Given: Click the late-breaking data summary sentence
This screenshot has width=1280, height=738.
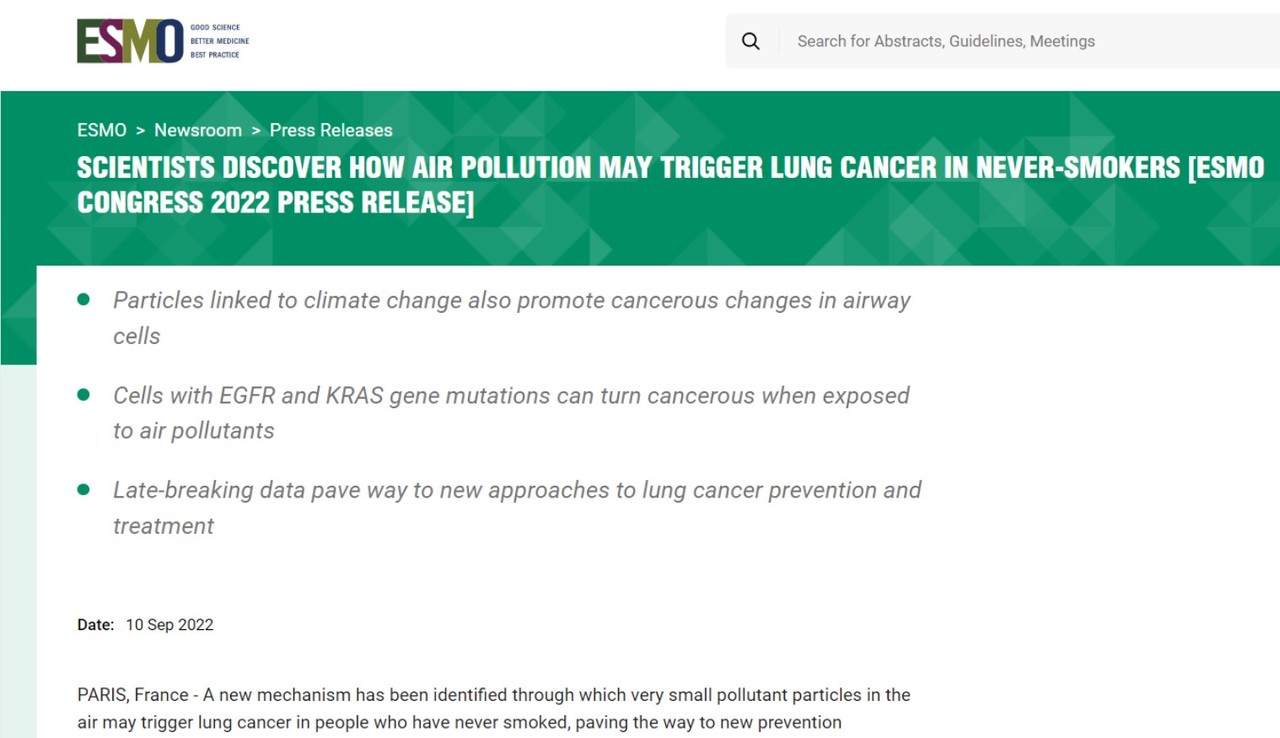Looking at the screenshot, I should coord(517,491).
